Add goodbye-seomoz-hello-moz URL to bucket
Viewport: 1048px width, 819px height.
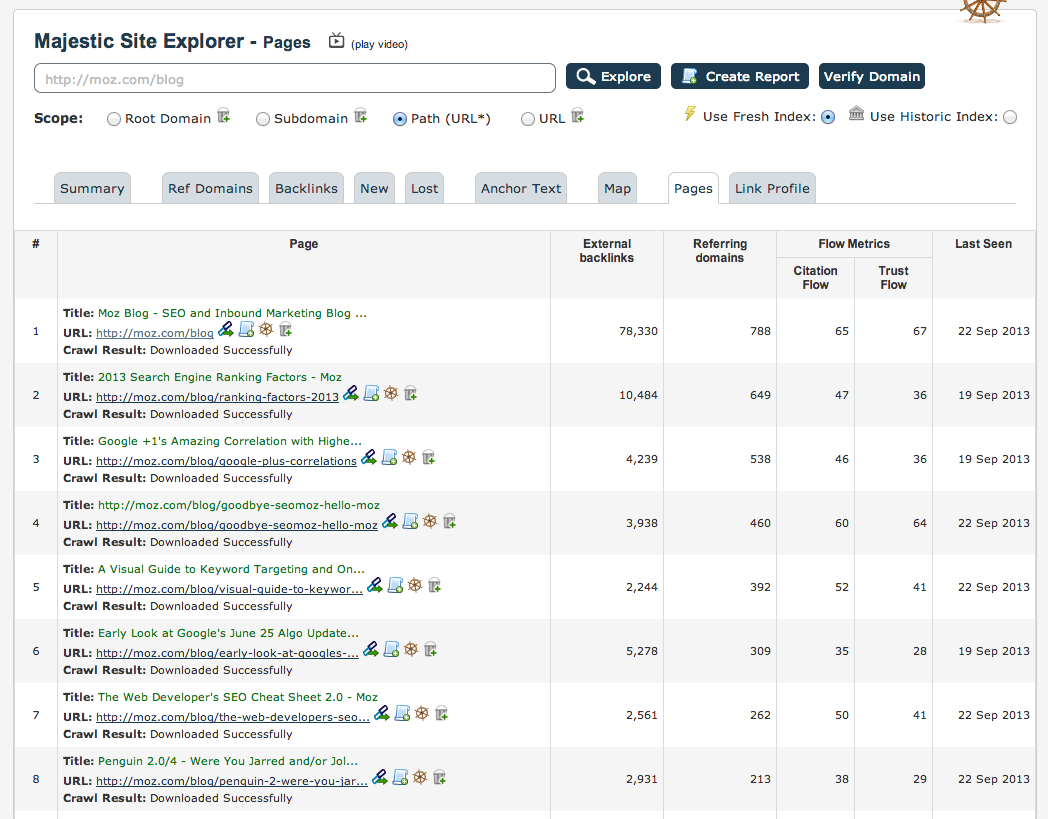(449, 521)
